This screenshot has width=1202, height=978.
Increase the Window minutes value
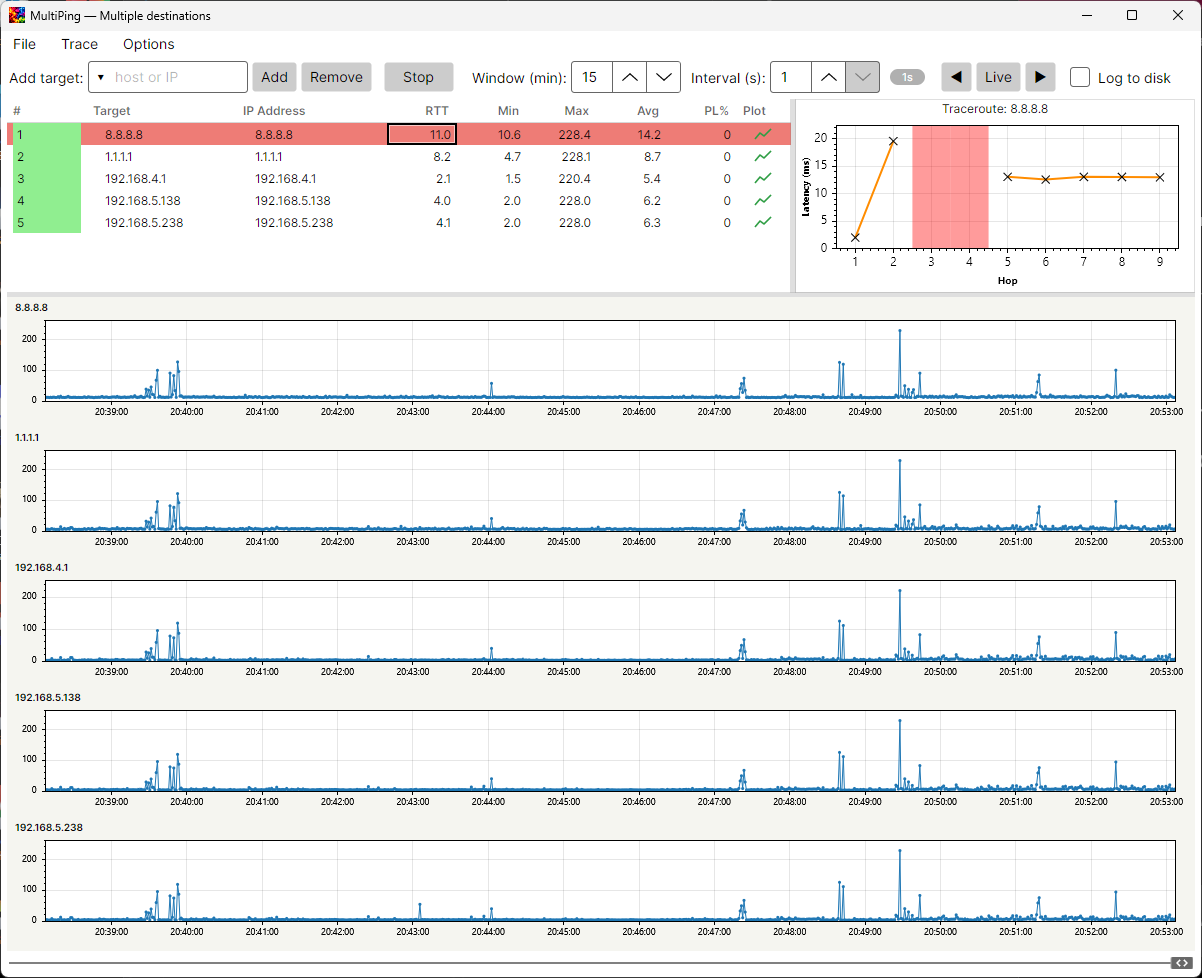(628, 77)
